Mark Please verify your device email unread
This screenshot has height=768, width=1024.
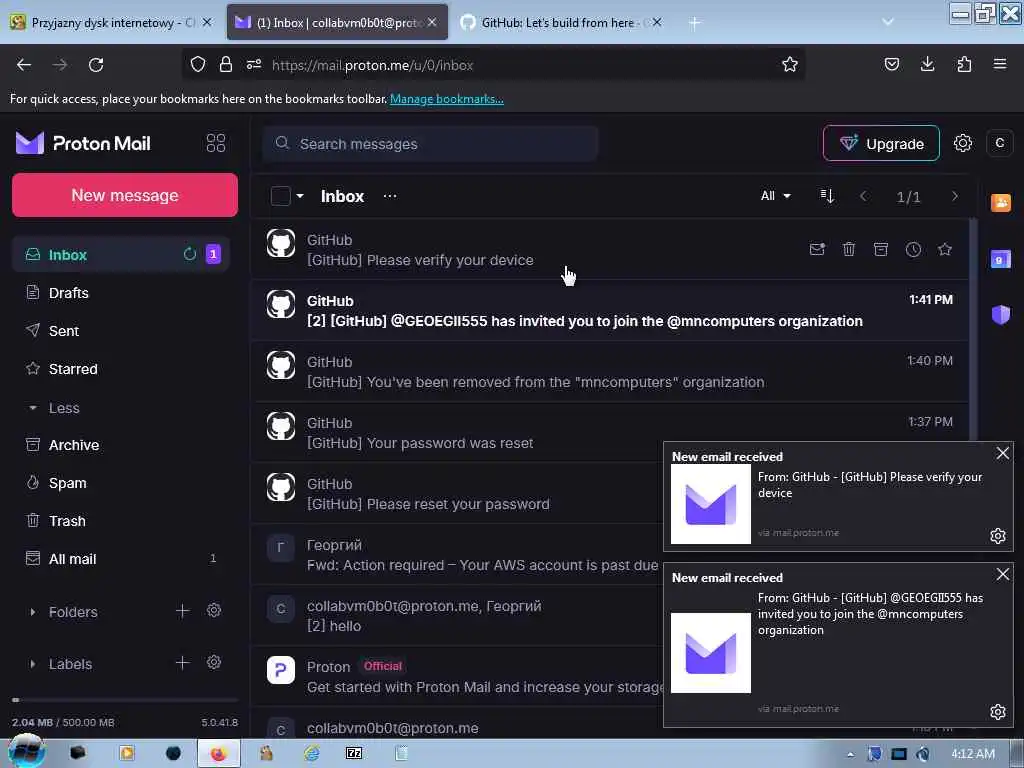[817, 249]
